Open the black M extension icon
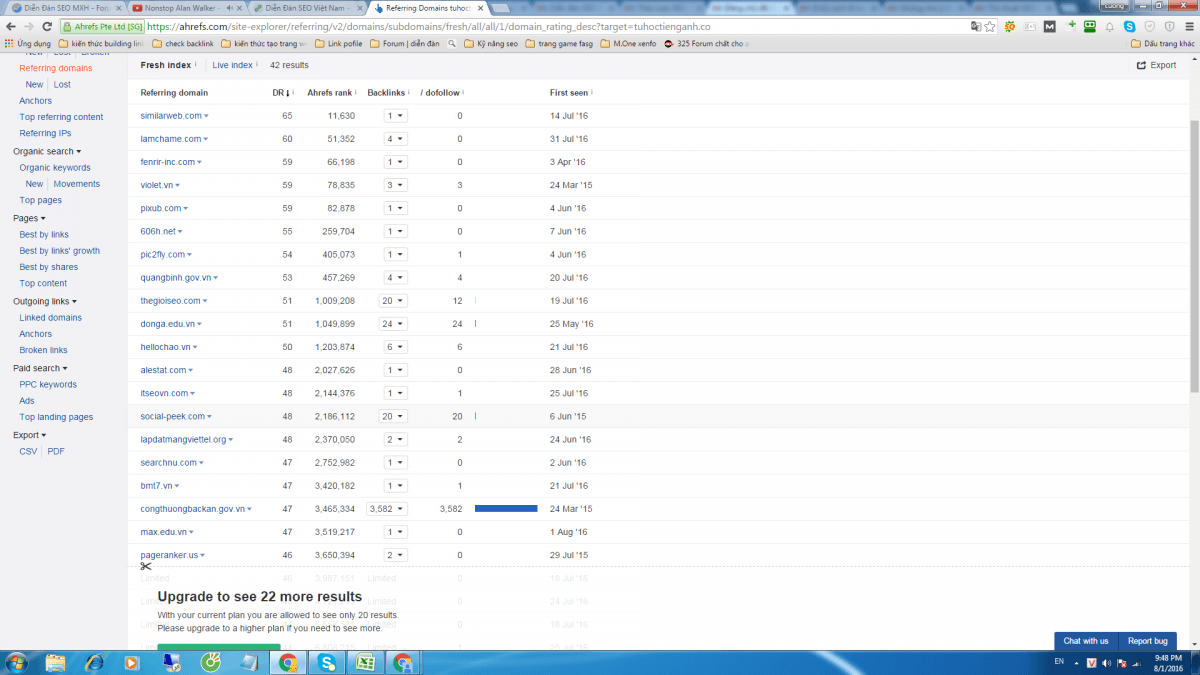 coord(1050,27)
